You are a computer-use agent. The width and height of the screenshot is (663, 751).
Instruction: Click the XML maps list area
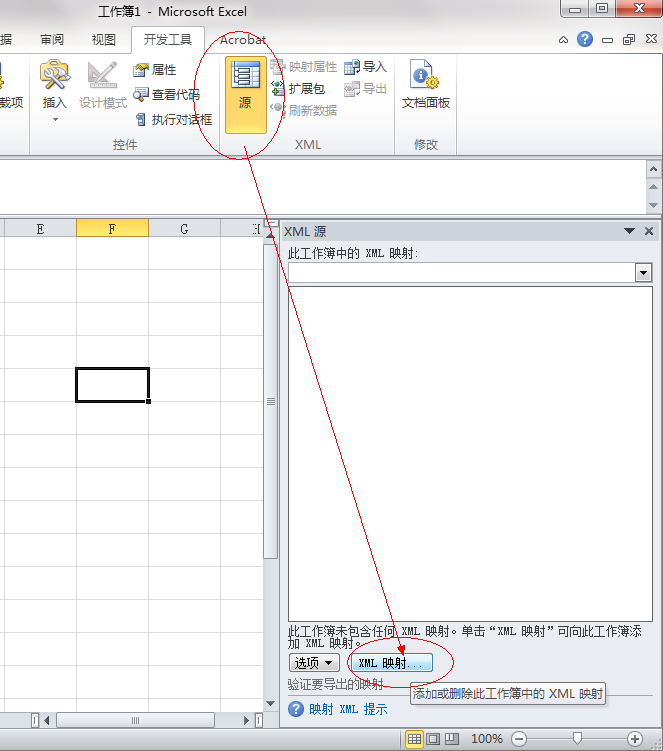tap(470, 454)
